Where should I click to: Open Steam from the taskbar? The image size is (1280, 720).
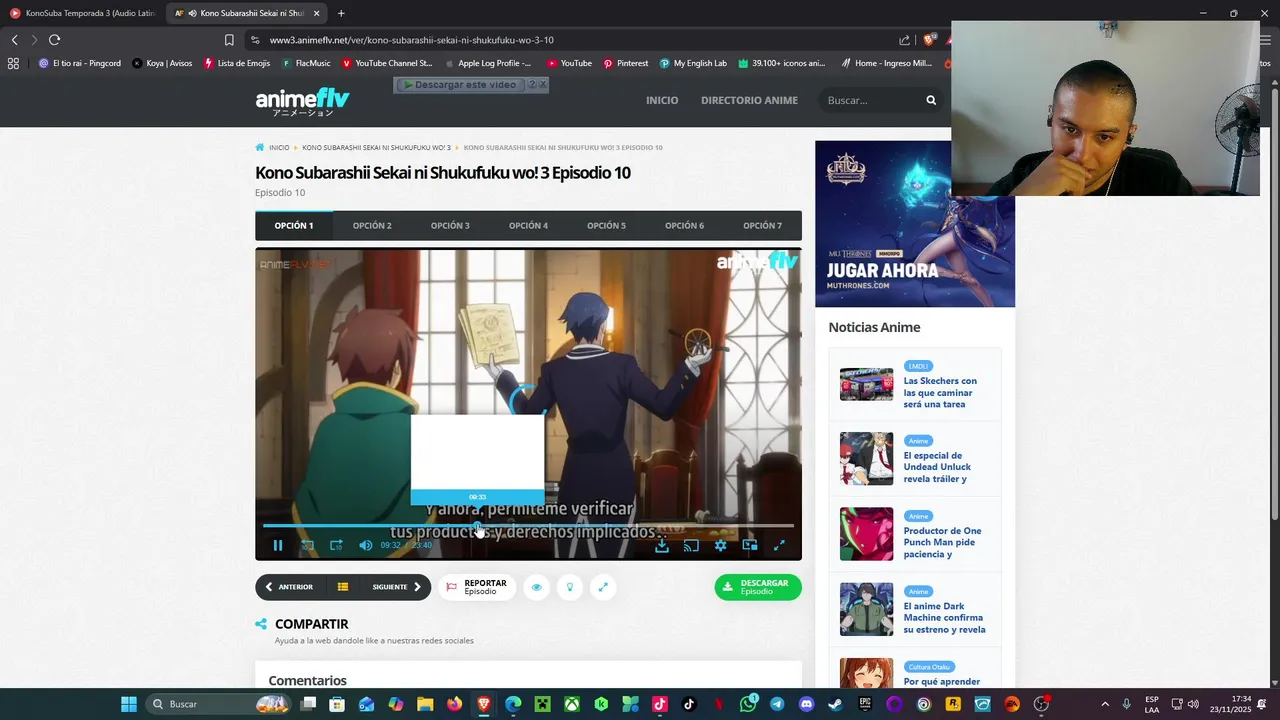(835, 704)
